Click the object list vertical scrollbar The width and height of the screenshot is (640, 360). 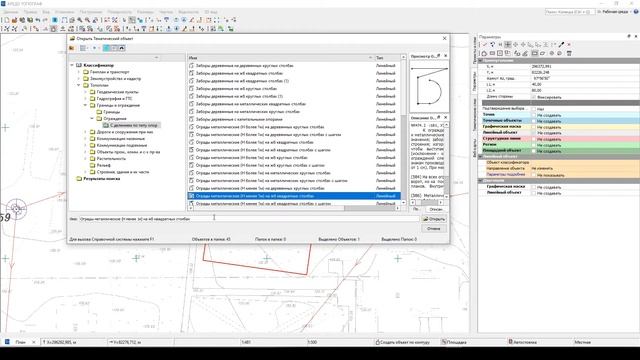403,130
